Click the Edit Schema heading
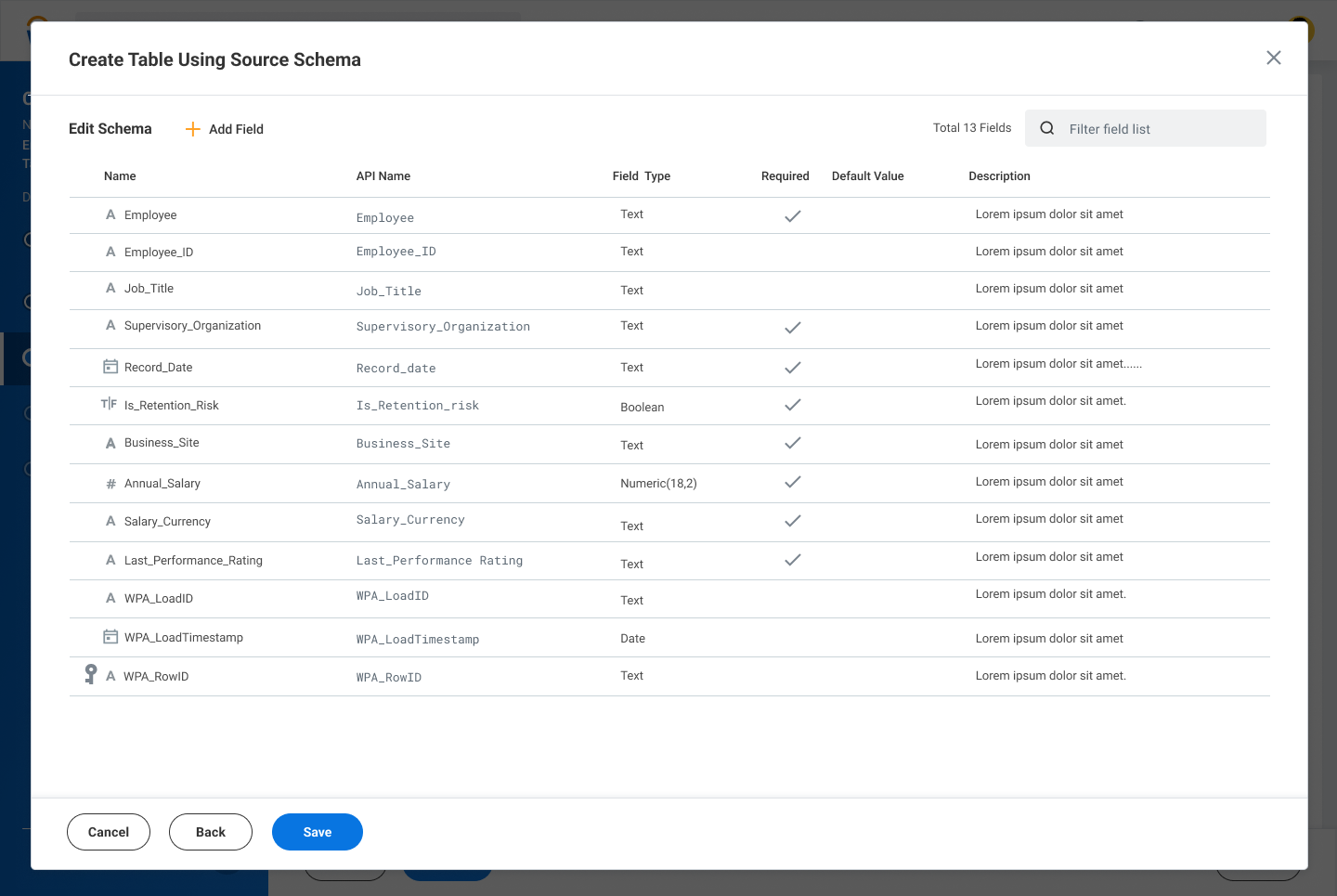This screenshot has width=1337, height=896. 110,128
